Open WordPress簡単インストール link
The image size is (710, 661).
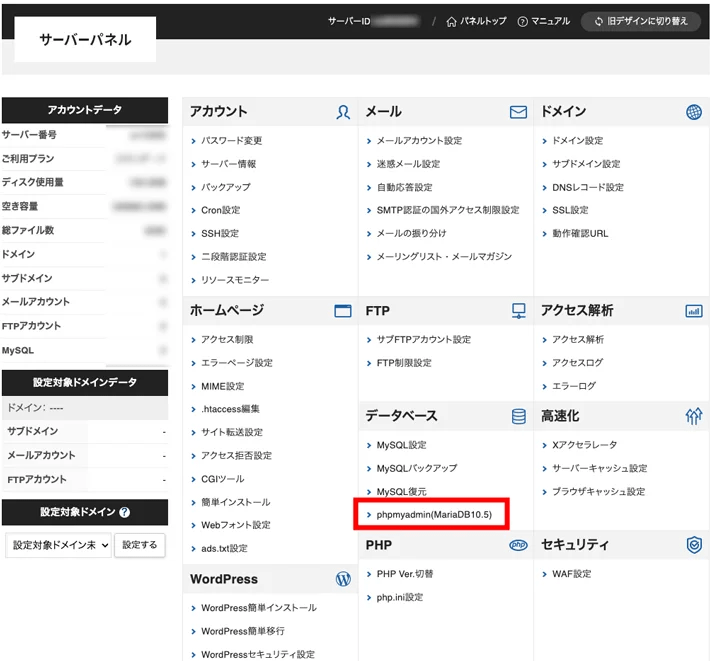pos(259,608)
